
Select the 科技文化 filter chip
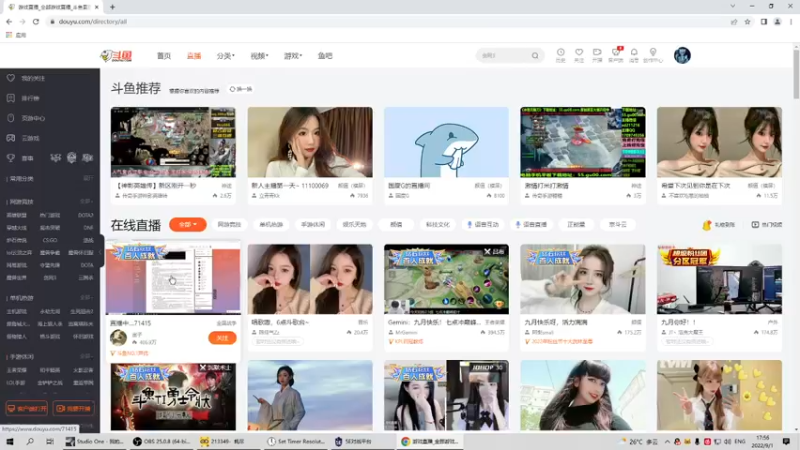[438, 224]
